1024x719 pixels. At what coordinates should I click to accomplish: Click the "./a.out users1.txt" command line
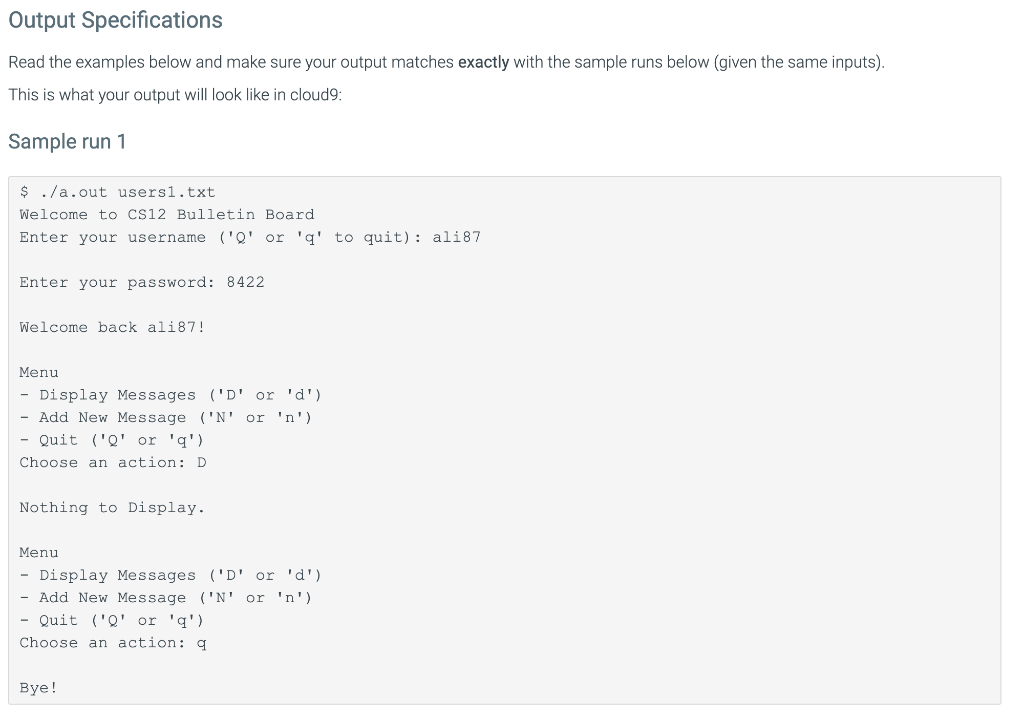coord(117,192)
